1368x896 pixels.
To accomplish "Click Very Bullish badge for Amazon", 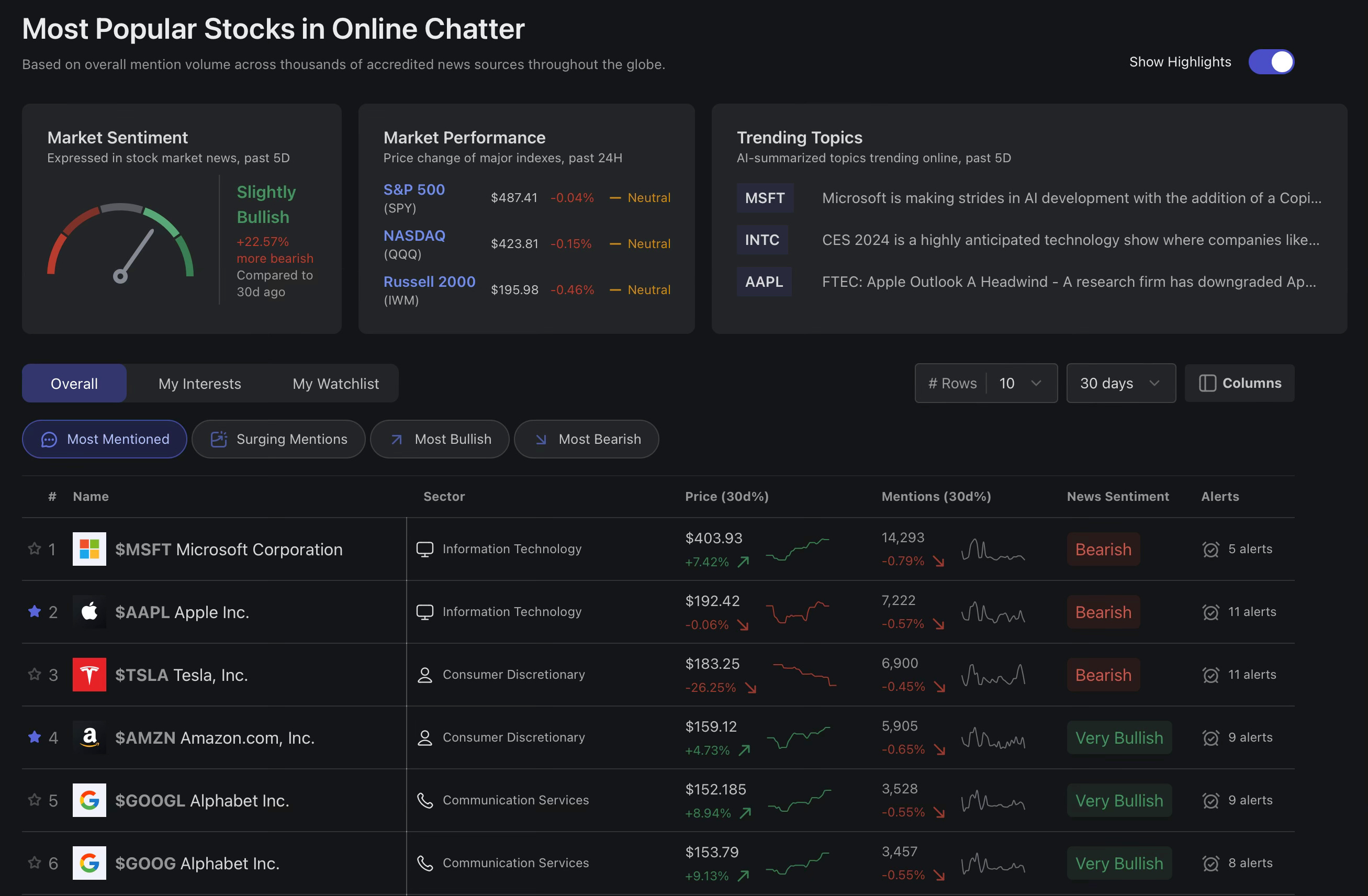I will (x=1119, y=737).
